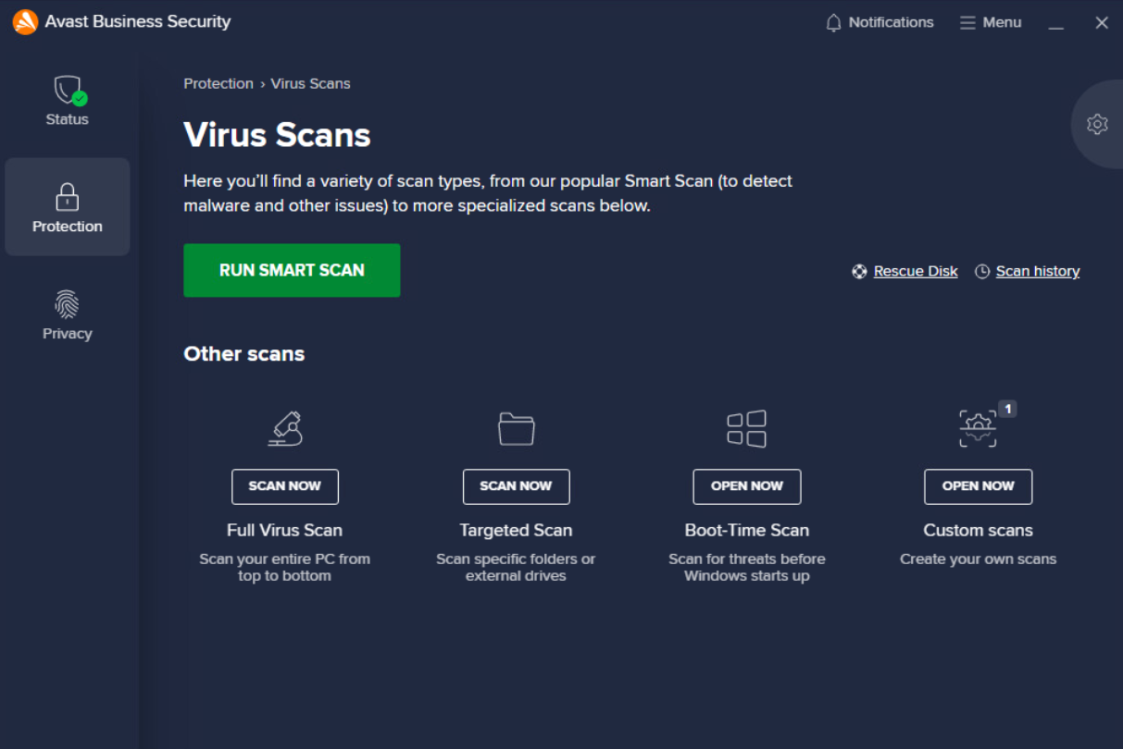Click Scan Now under Targeted Scan

[516, 486]
